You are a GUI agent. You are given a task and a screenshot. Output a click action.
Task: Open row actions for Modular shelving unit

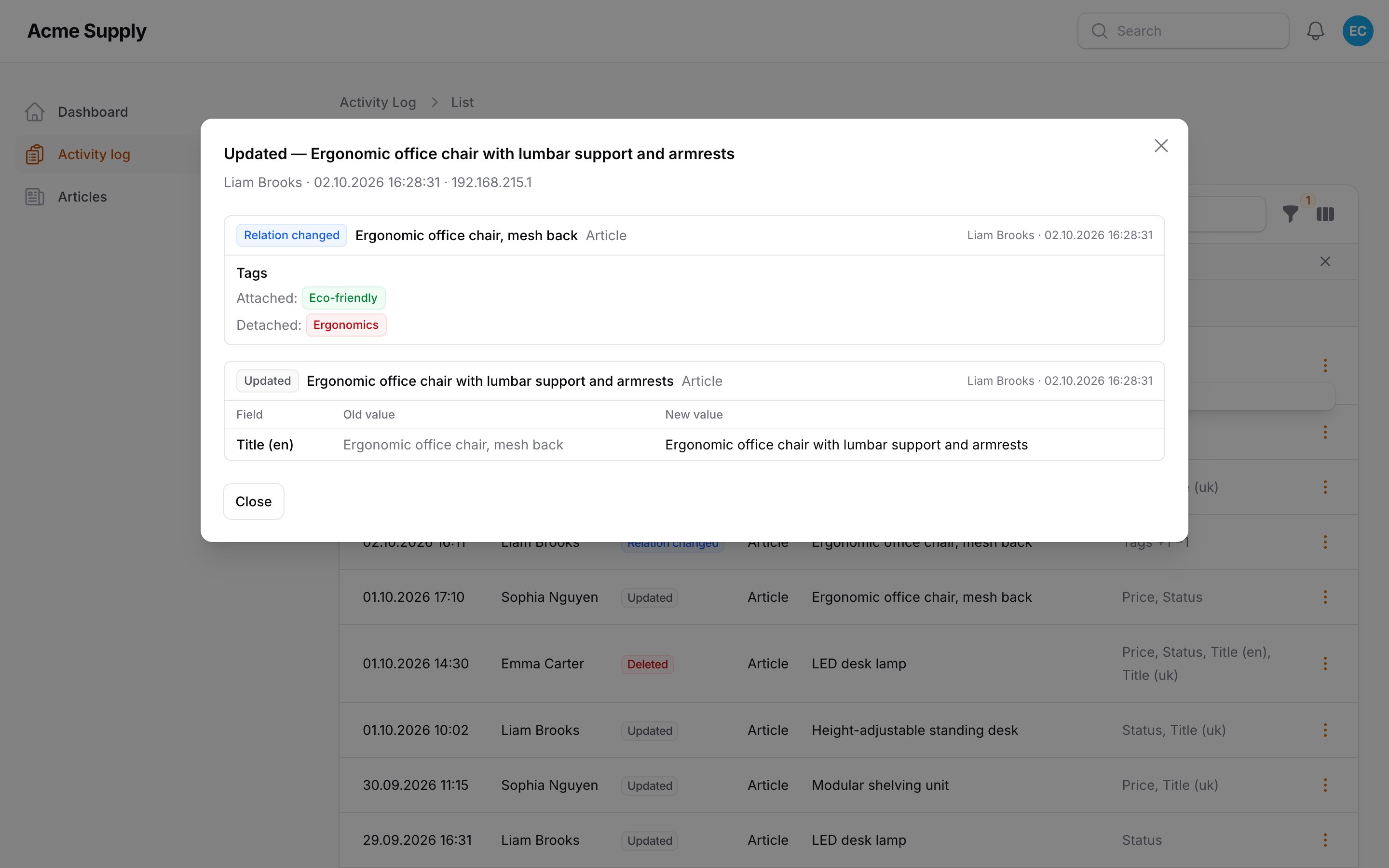1325,786
